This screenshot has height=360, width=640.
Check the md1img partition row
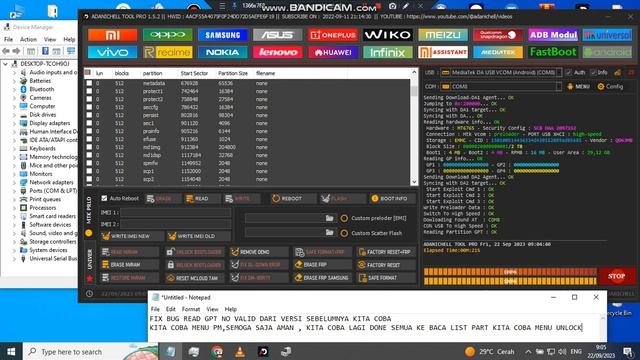[89, 147]
